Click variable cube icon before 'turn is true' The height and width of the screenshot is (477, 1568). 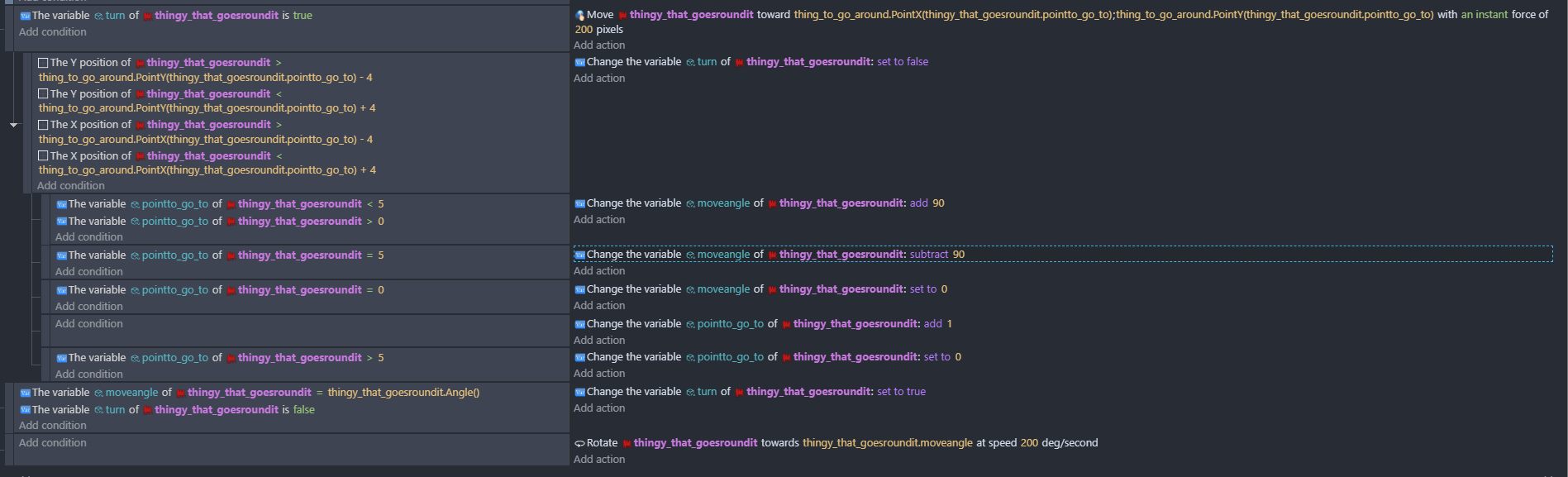[x=98, y=16]
